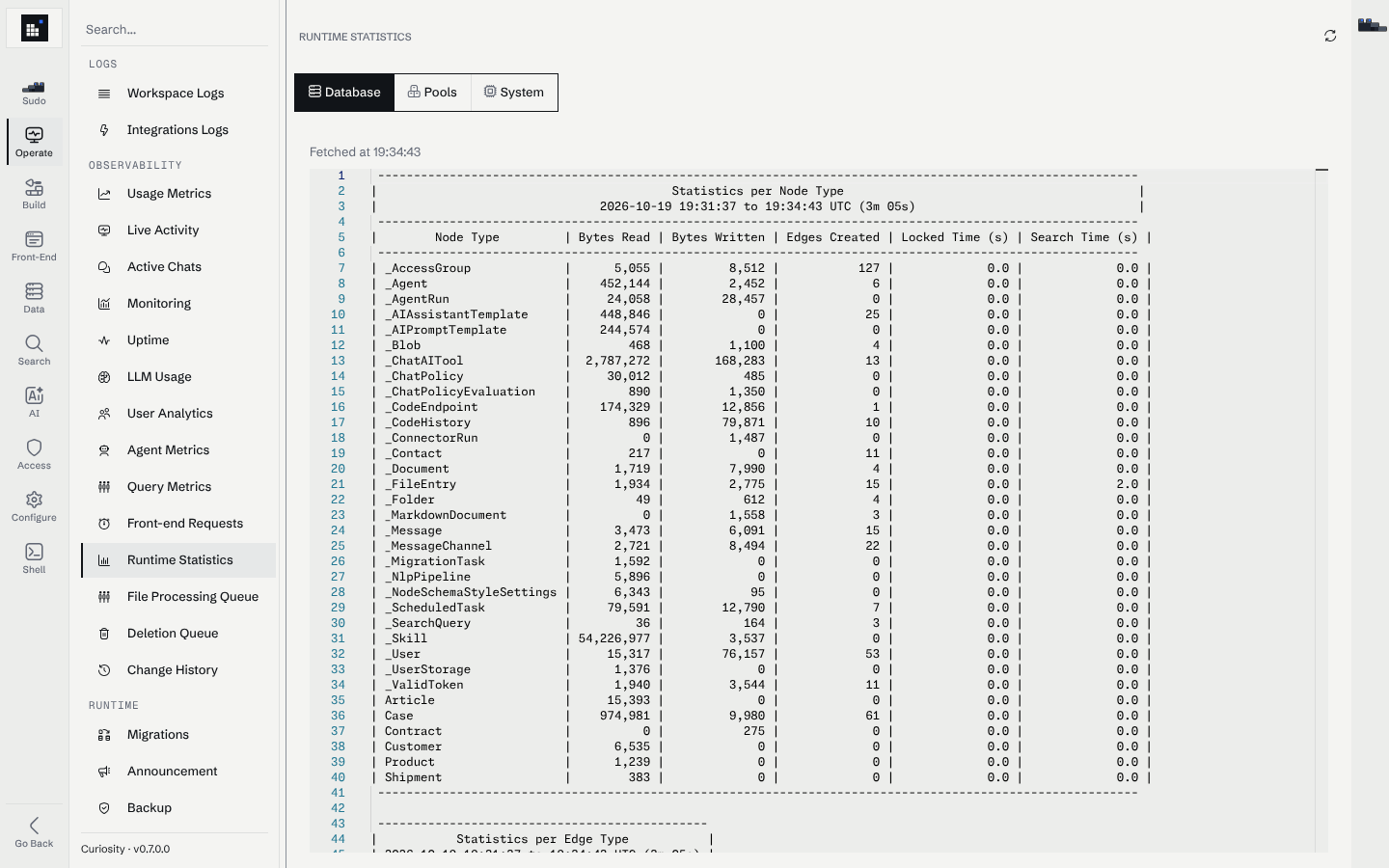Open Query Metrics
Viewport: 1389px width, 868px height.
pyautogui.click(x=178, y=487)
